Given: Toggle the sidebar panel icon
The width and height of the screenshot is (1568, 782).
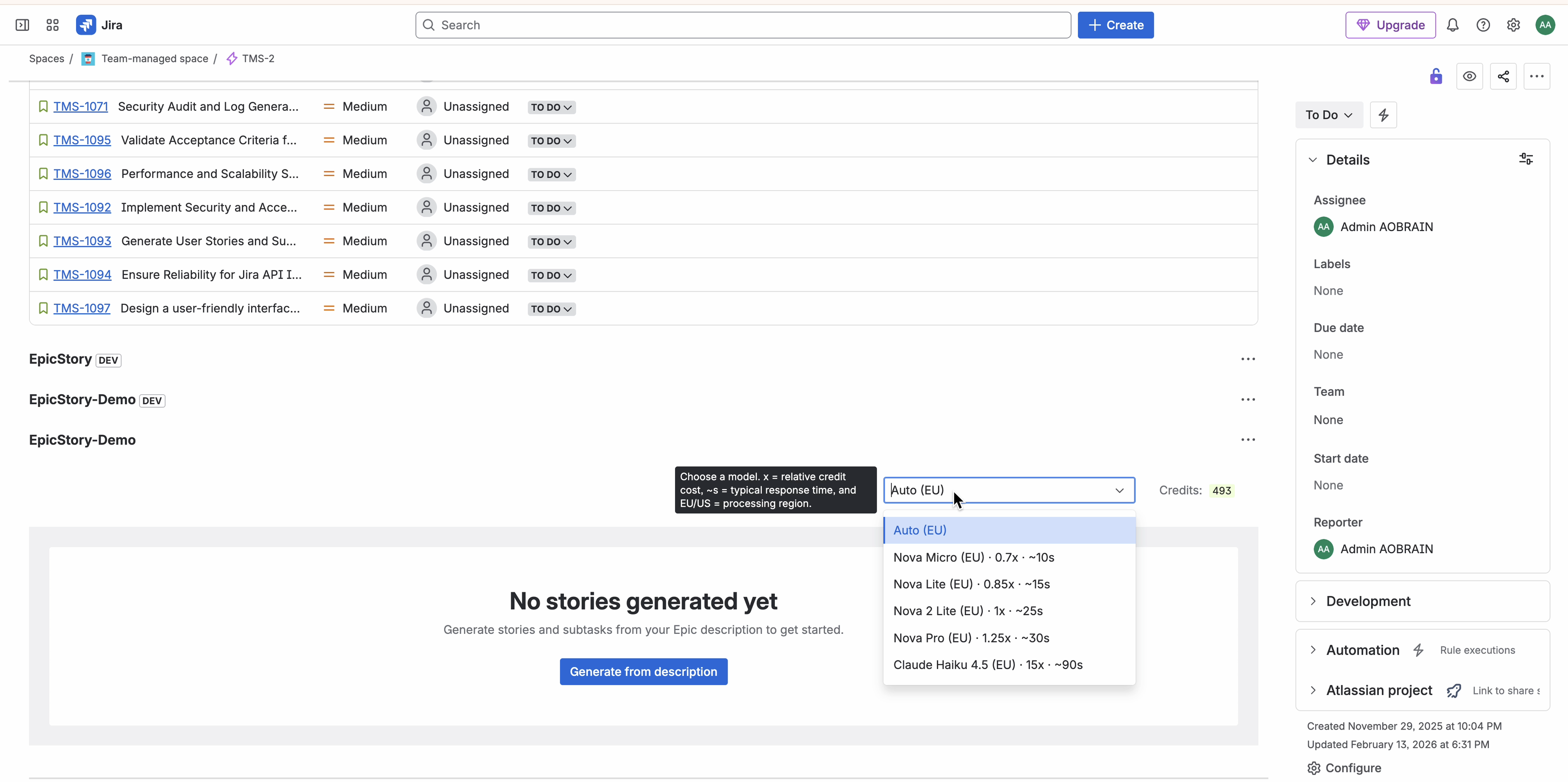Looking at the screenshot, I should tap(22, 25).
